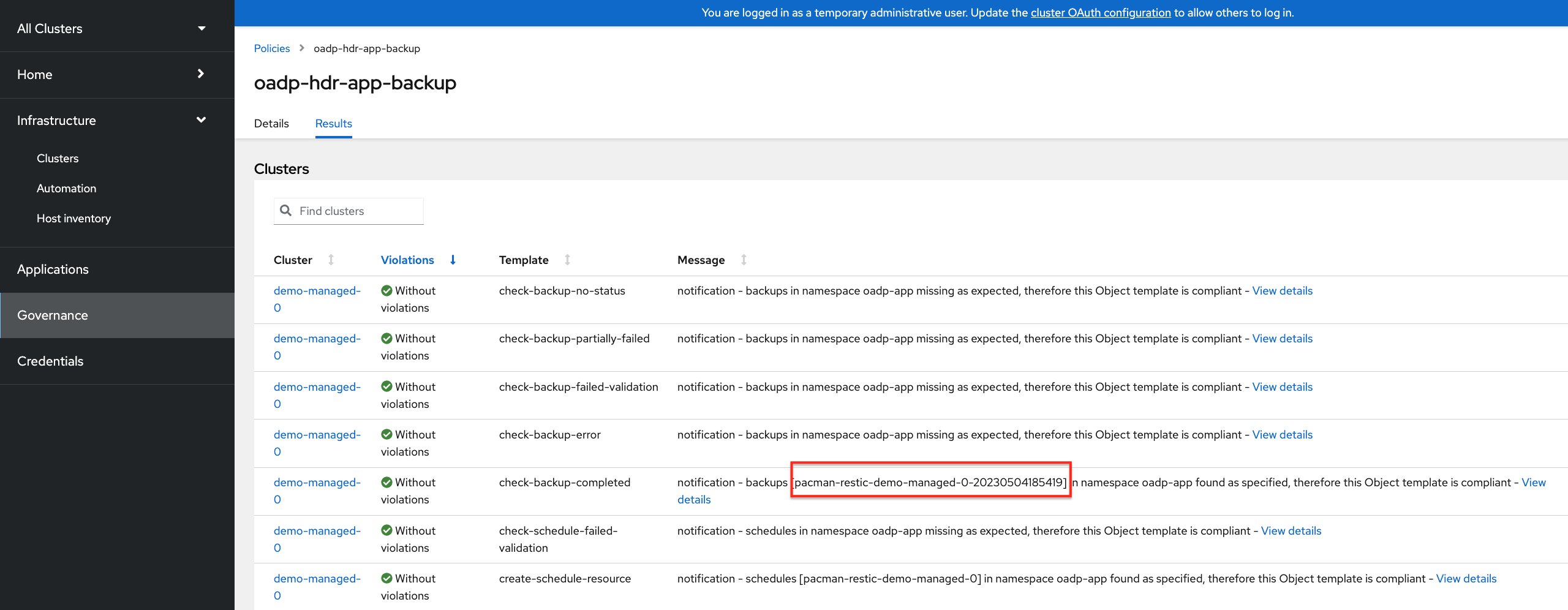
Task: Go back to Policies breadcrumb
Action: coord(272,48)
